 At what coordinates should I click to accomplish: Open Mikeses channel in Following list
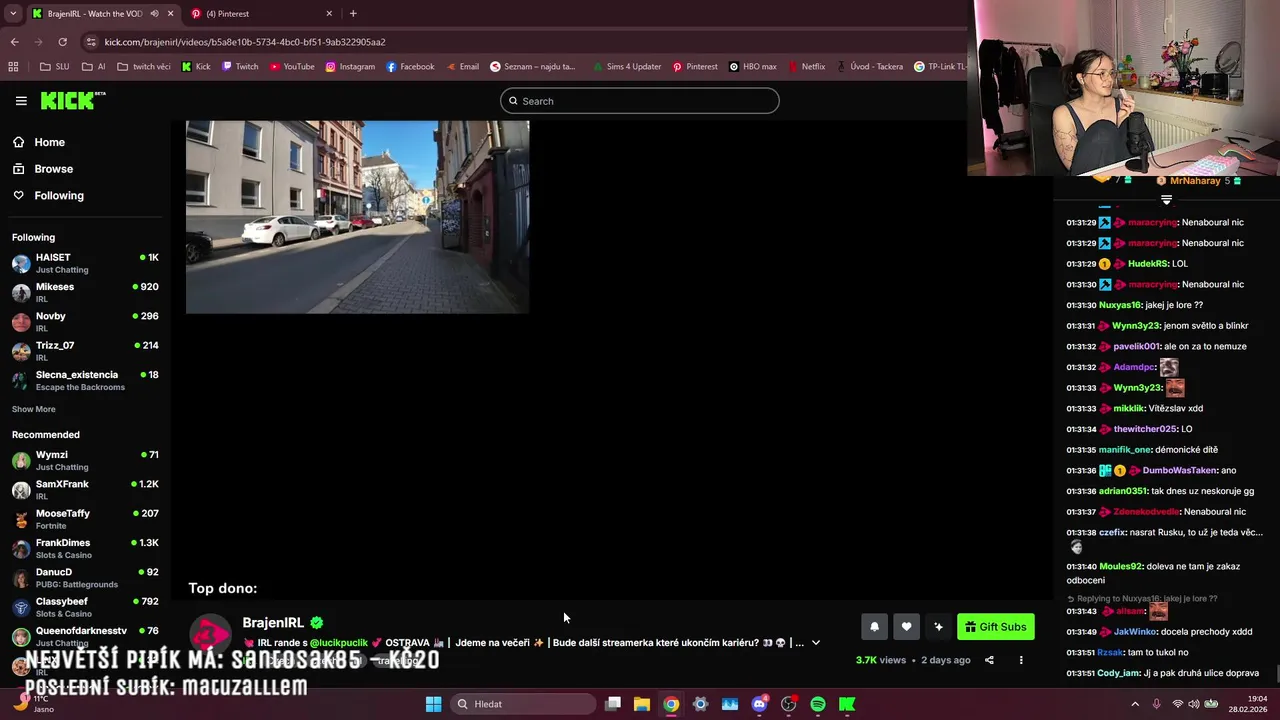85,292
